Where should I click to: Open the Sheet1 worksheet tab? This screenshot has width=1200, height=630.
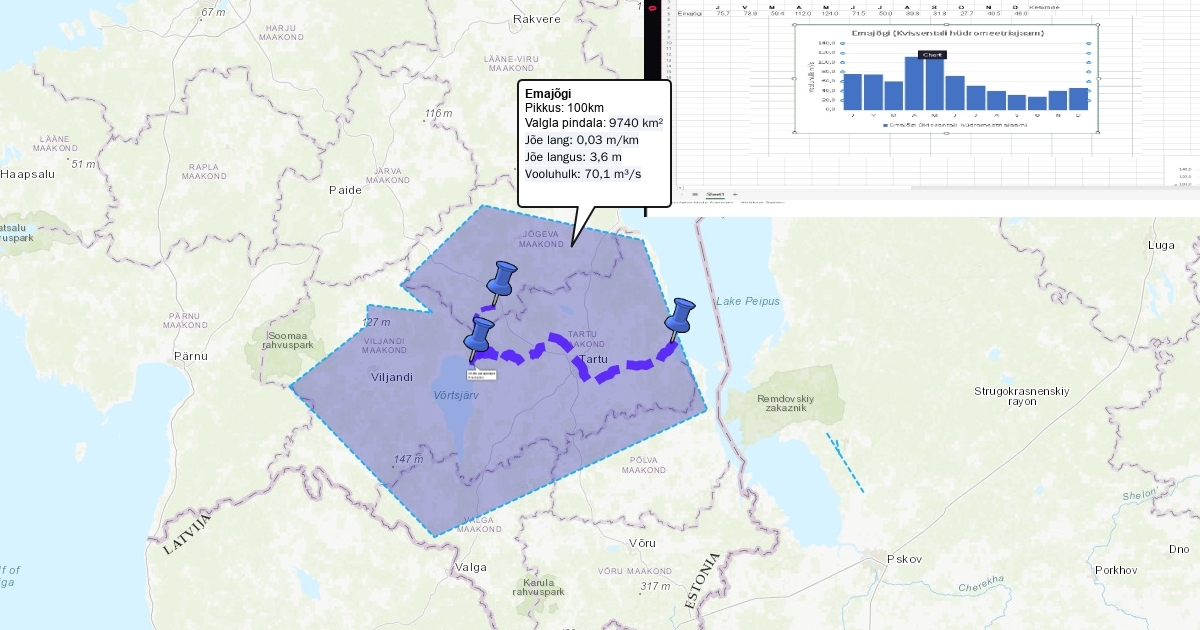click(x=715, y=193)
